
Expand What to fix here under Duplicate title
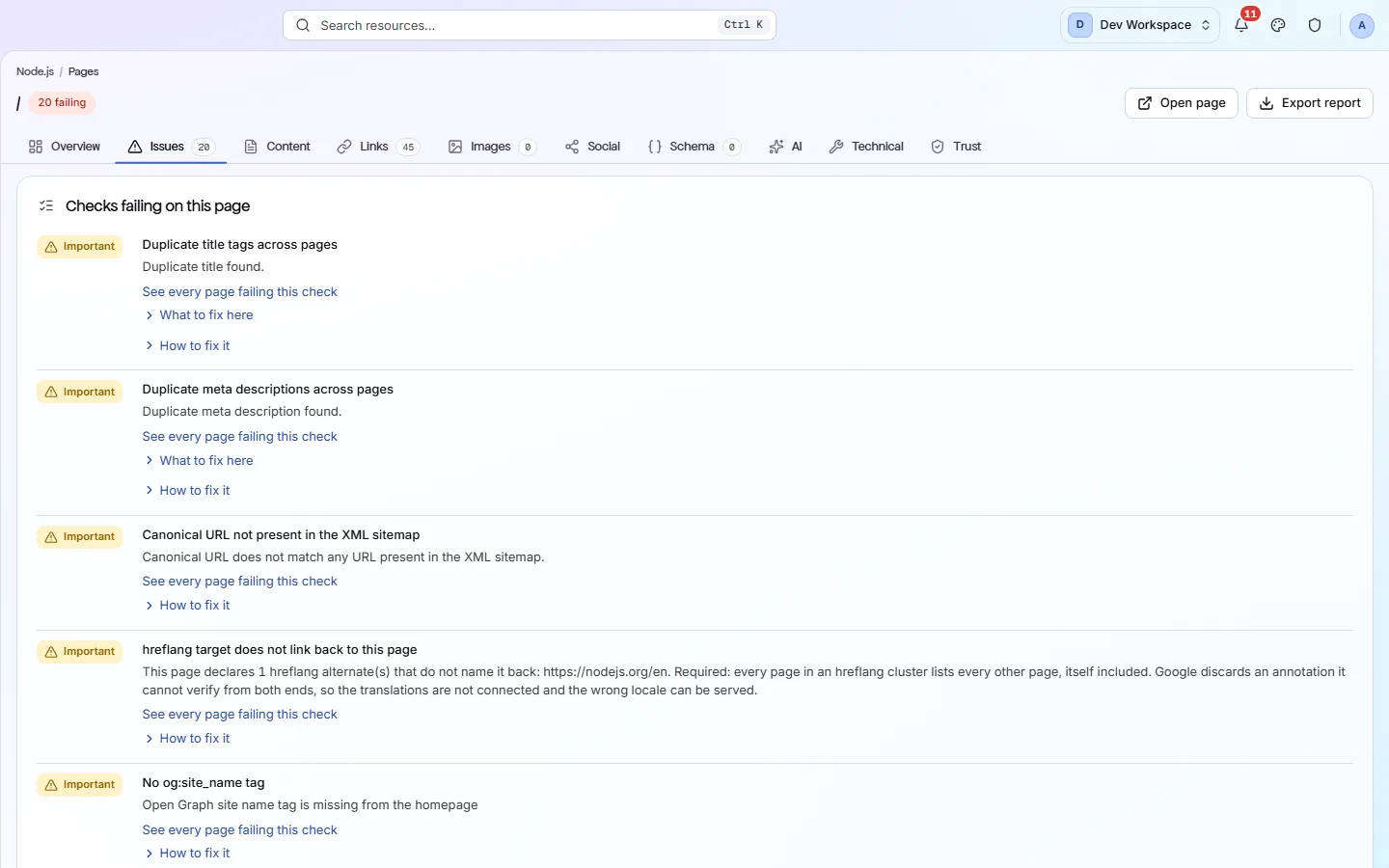[199, 315]
